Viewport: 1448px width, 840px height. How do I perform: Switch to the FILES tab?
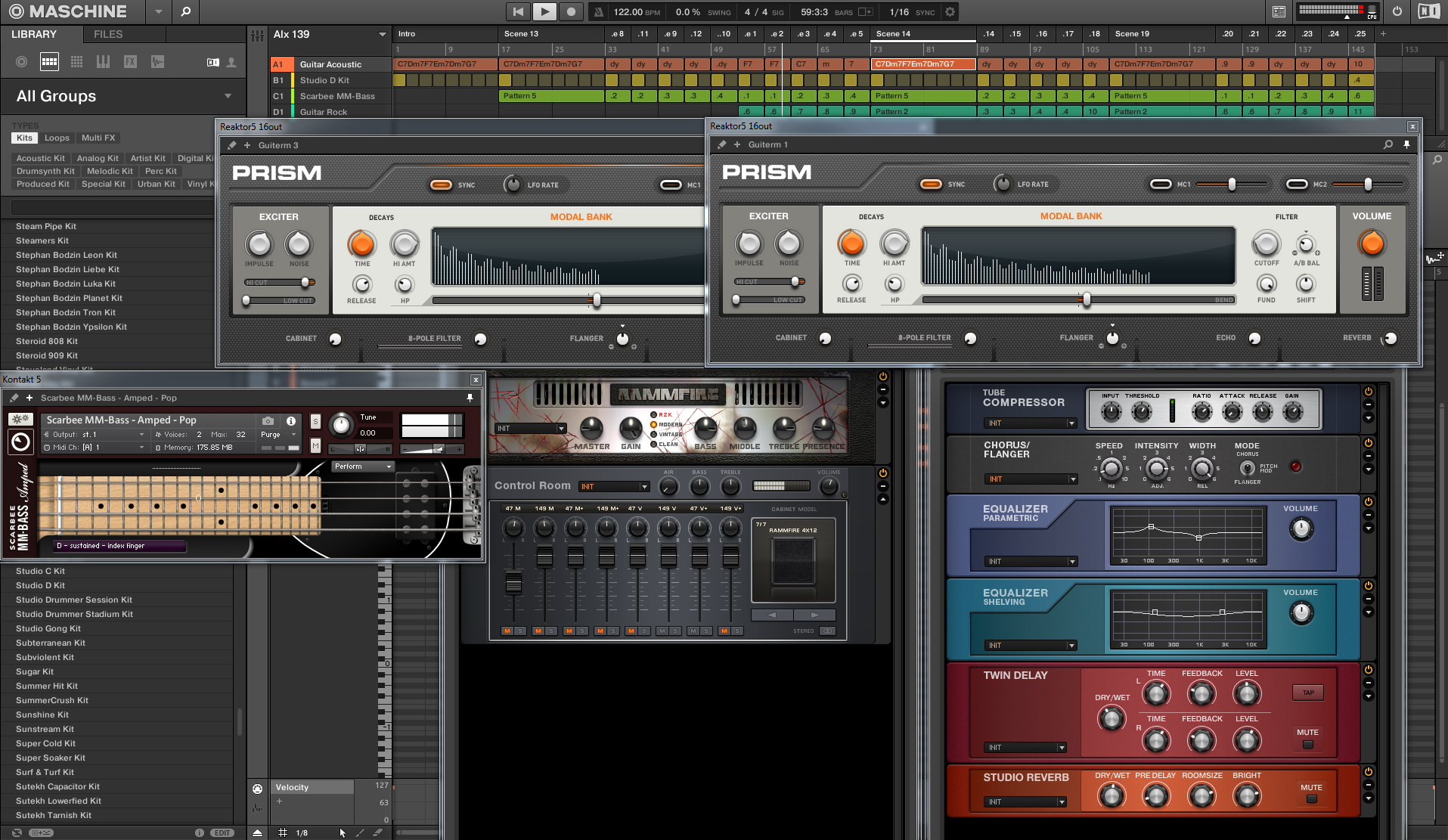108,34
